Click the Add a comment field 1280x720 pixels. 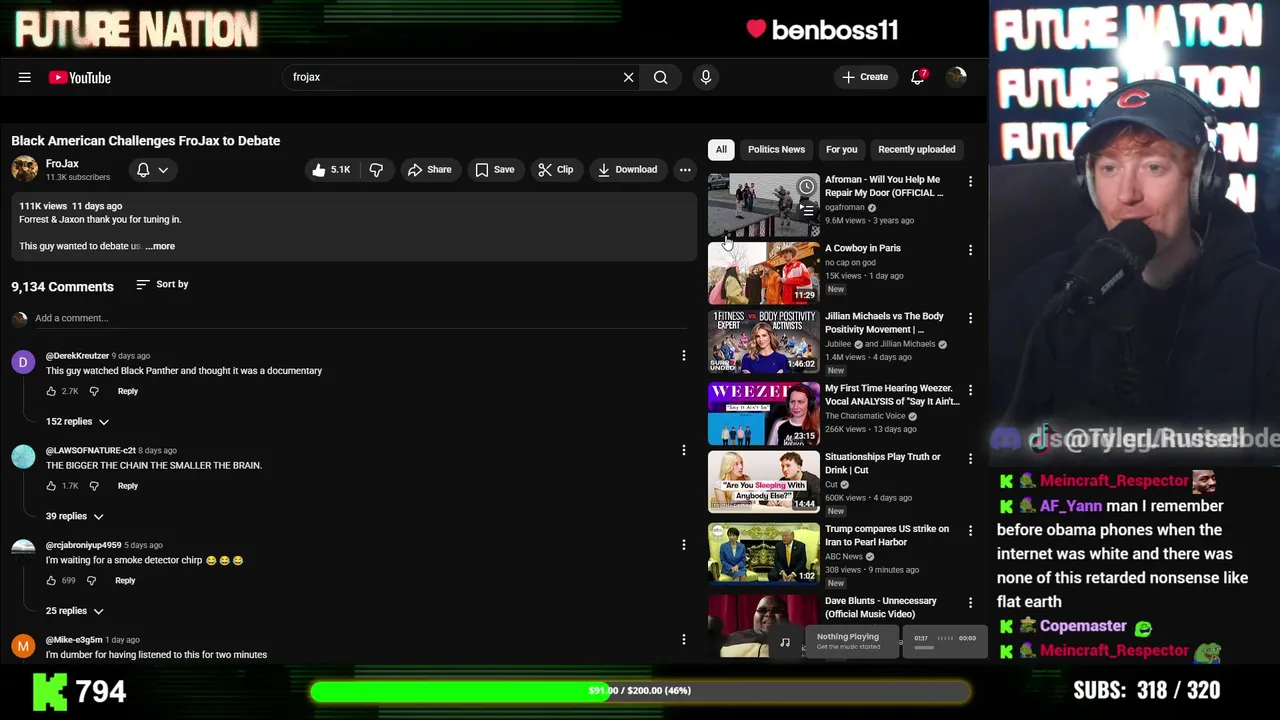coord(360,318)
